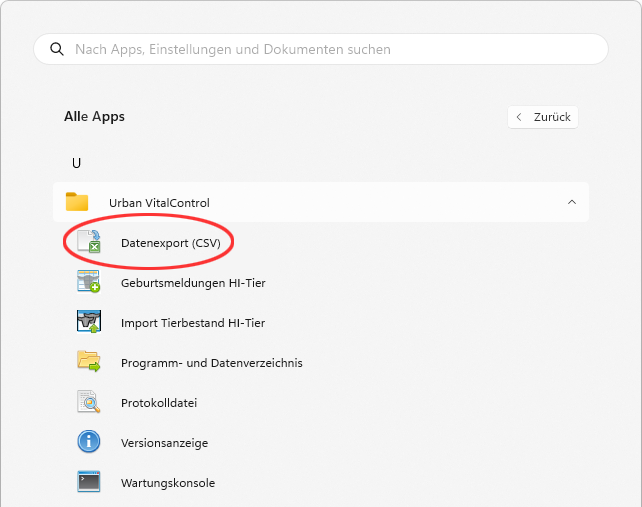642x507 pixels.
Task: Open the Programm- und Datenverzeichnis entry
Action: tap(212, 363)
